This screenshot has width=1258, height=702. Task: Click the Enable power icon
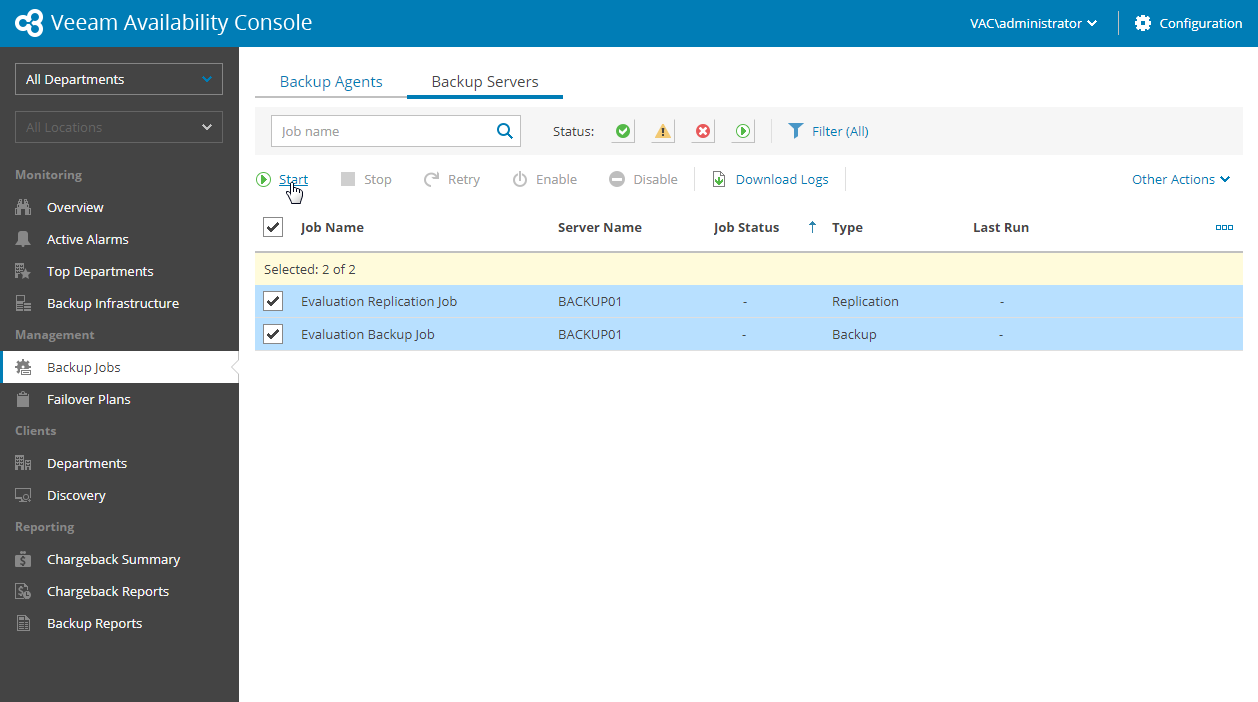pyautogui.click(x=520, y=179)
